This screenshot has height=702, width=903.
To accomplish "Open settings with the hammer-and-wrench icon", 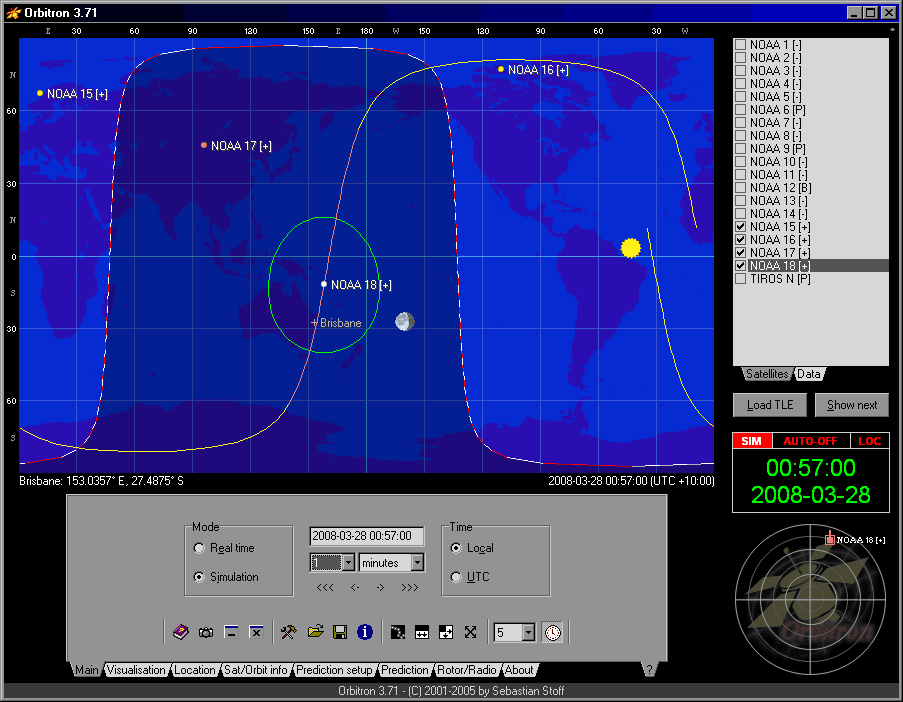I will 288,632.
